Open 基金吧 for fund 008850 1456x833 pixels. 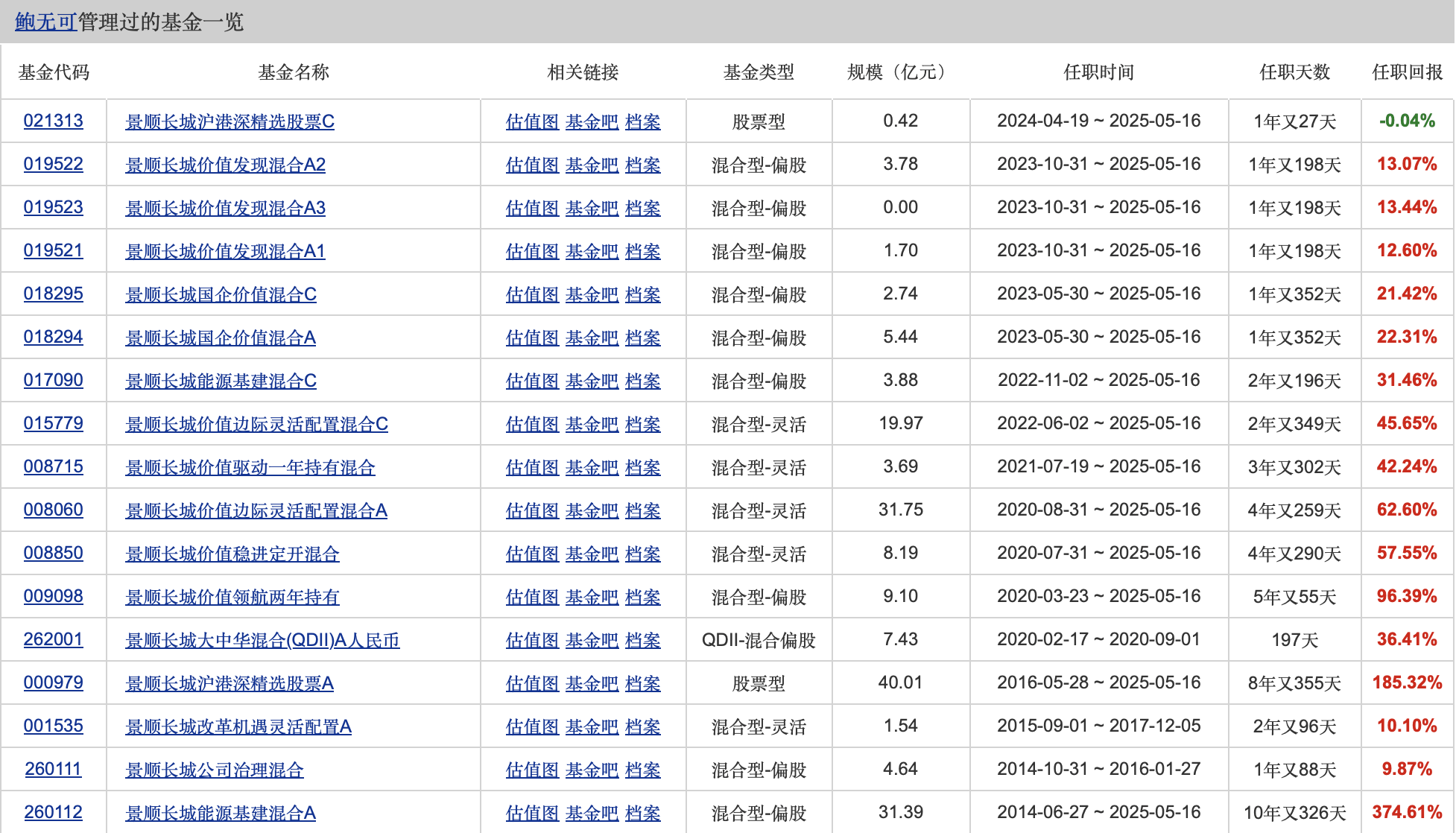592,554
